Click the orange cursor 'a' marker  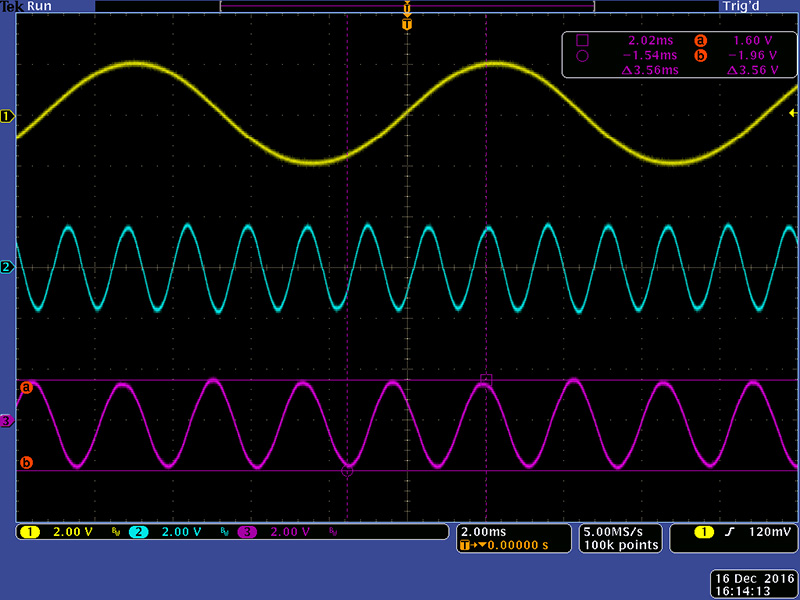27,387
